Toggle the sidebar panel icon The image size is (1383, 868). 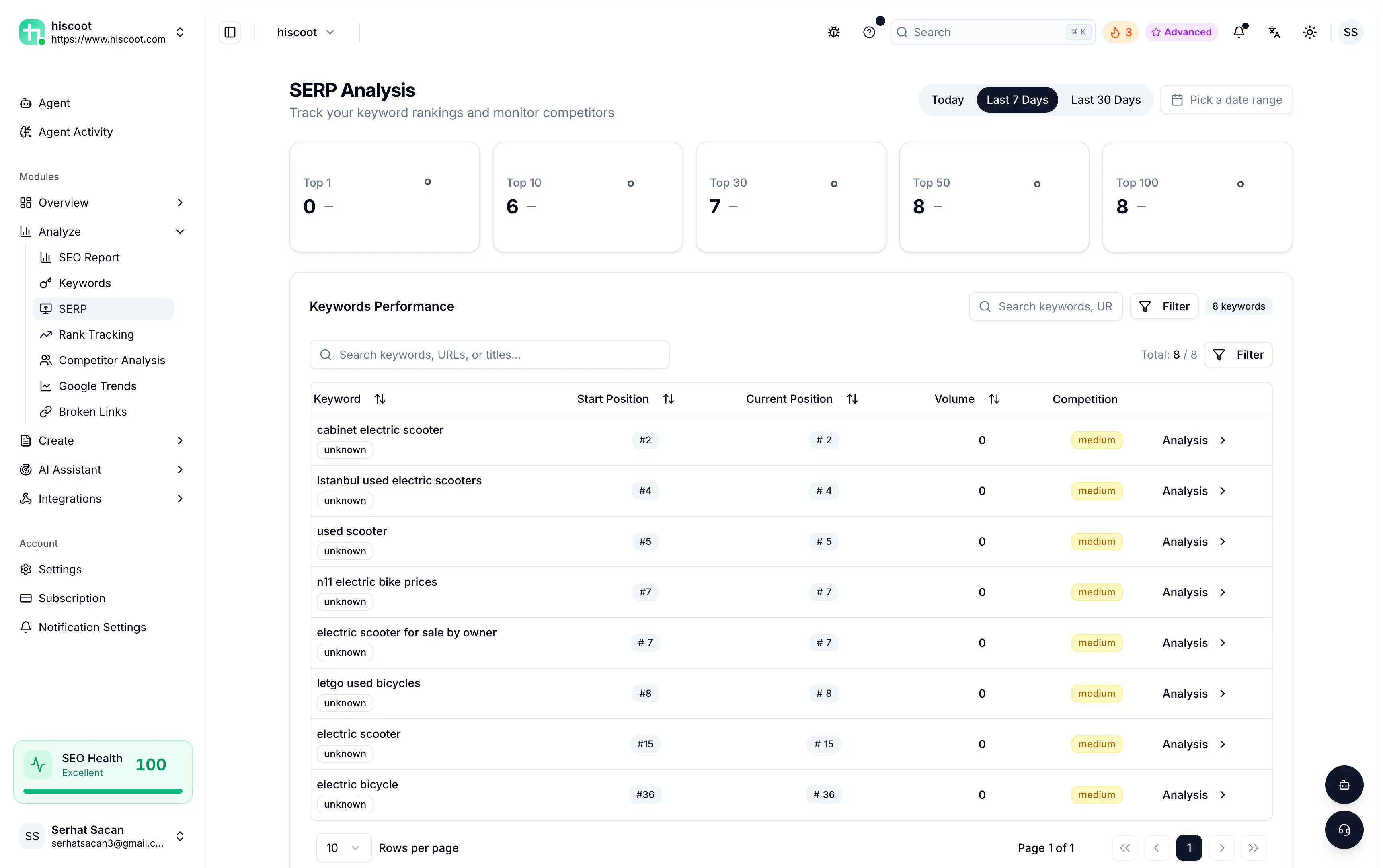pyautogui.click(x=230, y=32)
